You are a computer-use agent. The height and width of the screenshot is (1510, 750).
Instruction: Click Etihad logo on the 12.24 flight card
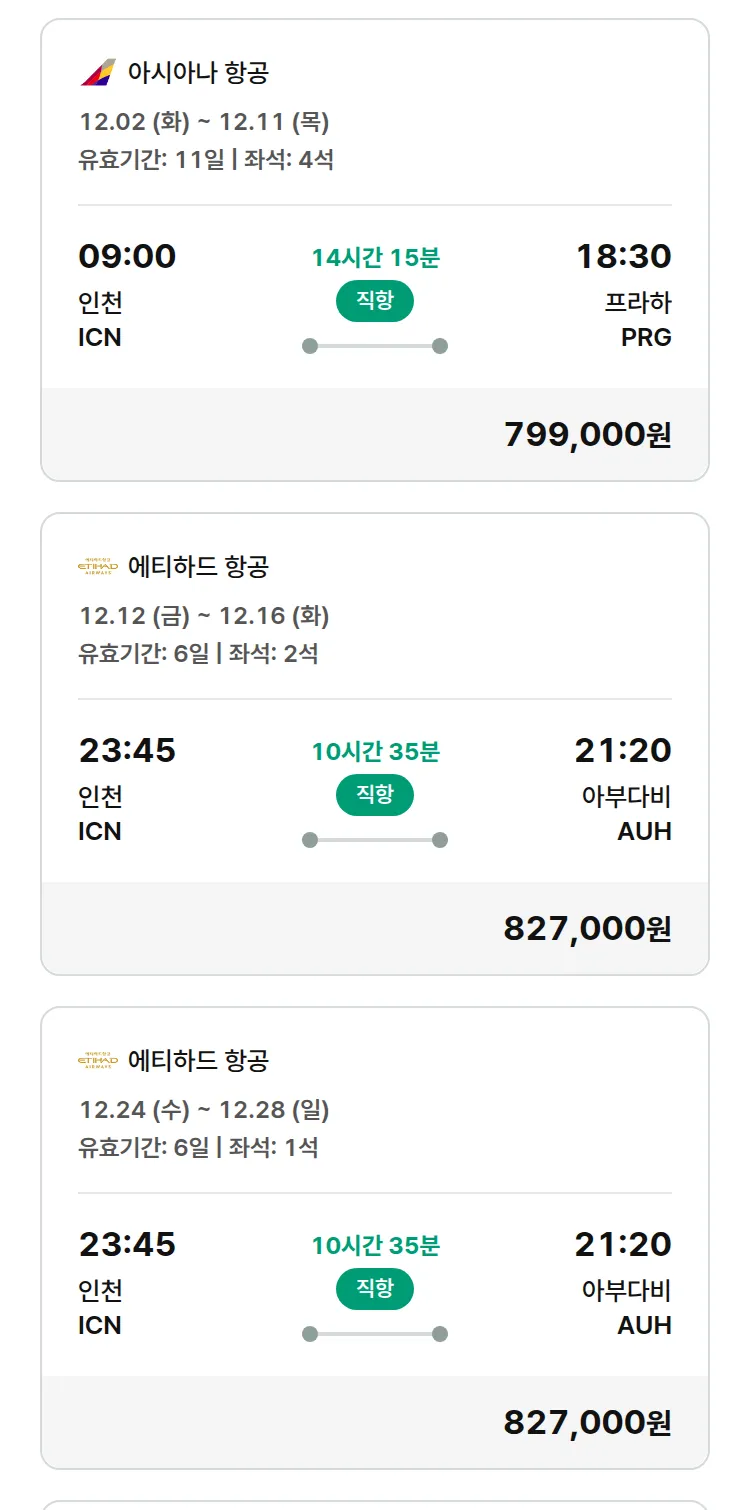[98, 1060]
